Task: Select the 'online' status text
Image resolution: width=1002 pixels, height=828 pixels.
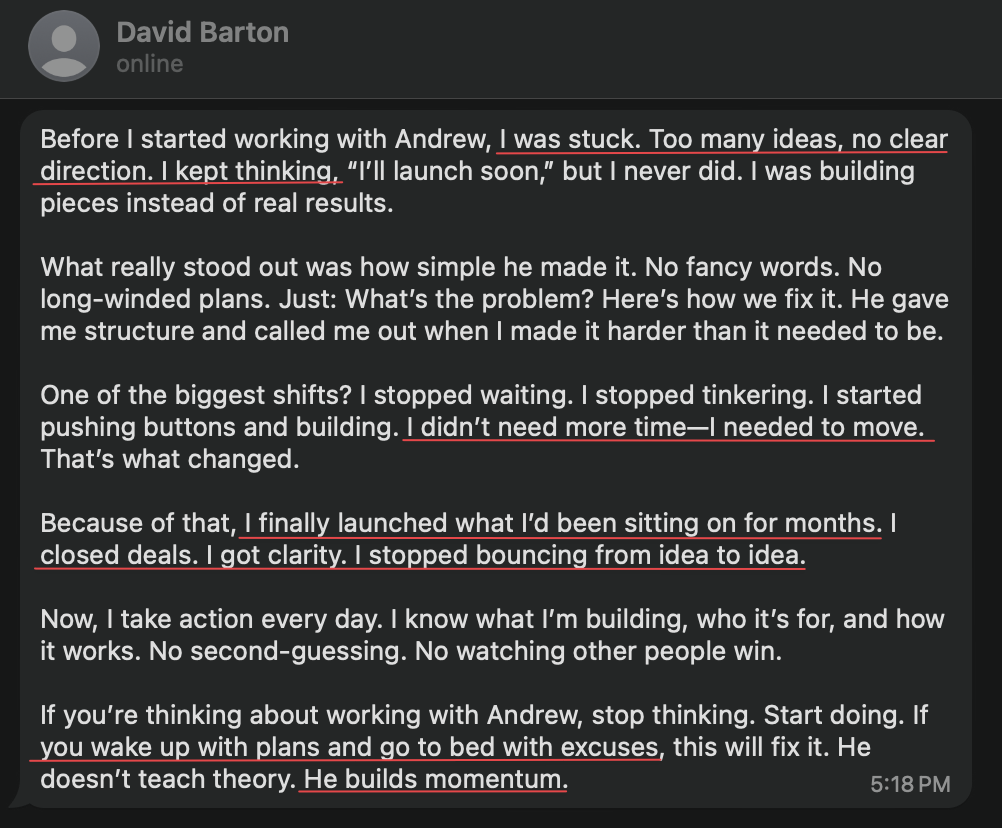Action: [151, 63]
